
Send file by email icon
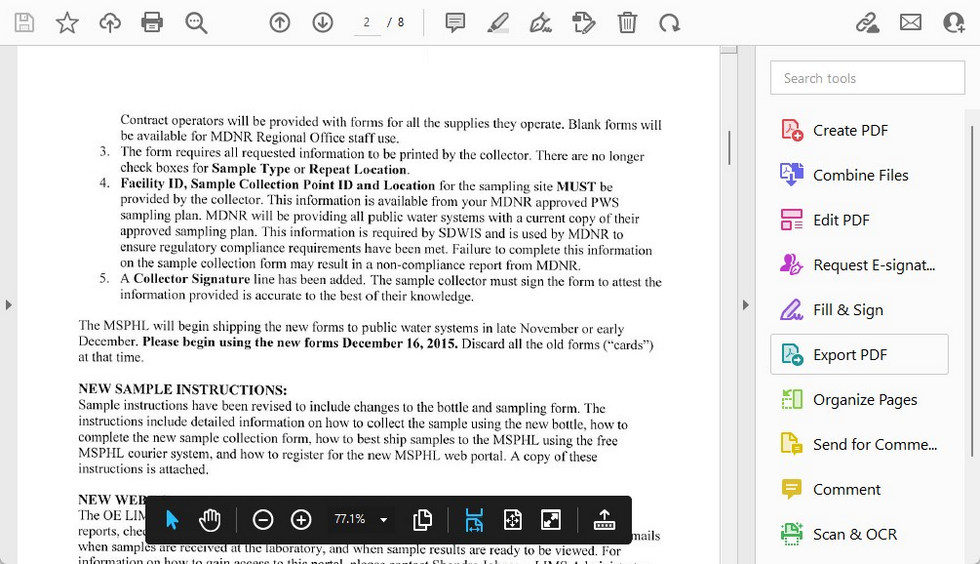911,23
